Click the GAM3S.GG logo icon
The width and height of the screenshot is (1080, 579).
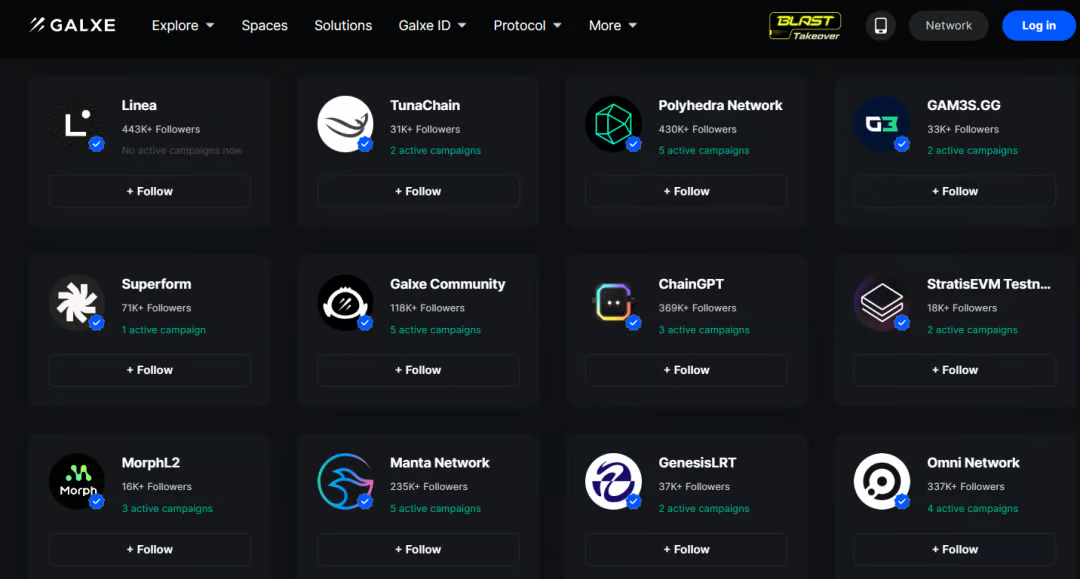(881, 124)
